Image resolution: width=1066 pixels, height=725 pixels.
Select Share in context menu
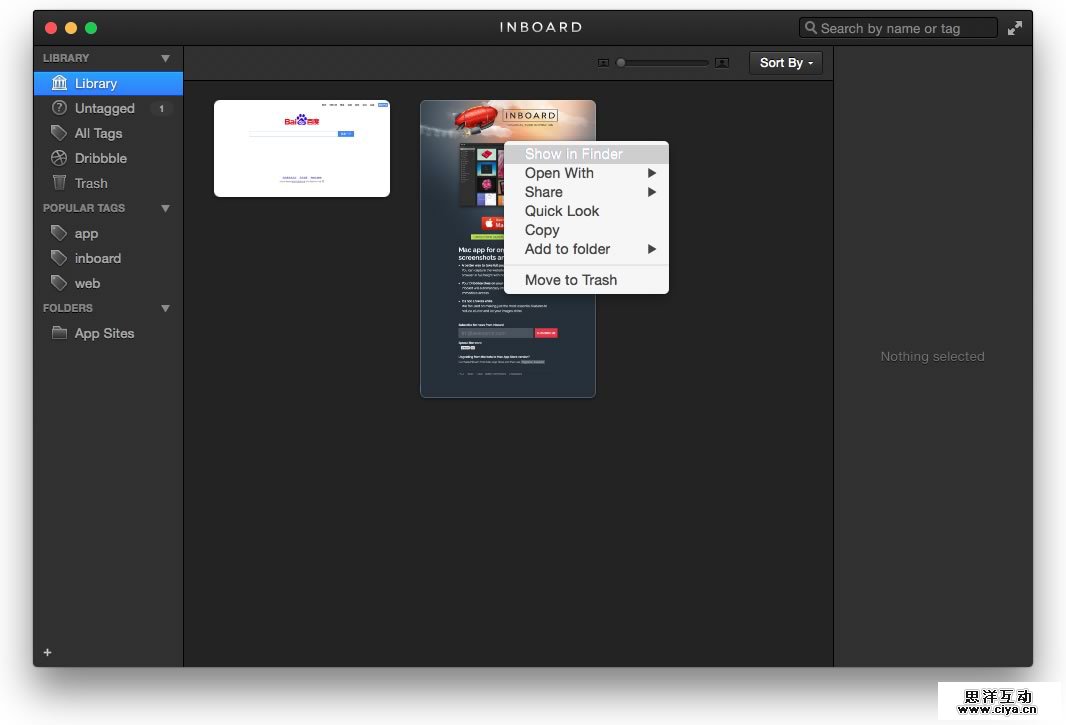point(586,192)
